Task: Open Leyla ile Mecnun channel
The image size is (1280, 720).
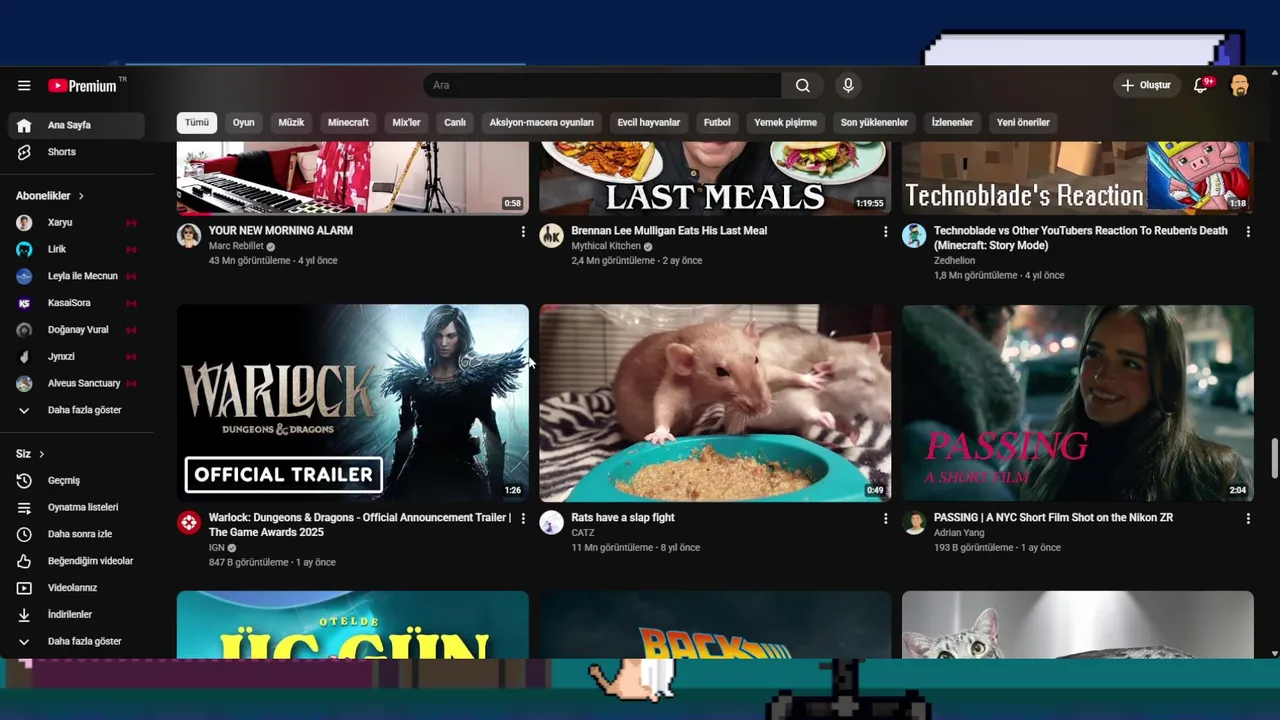Action: [x=77, y=276]
